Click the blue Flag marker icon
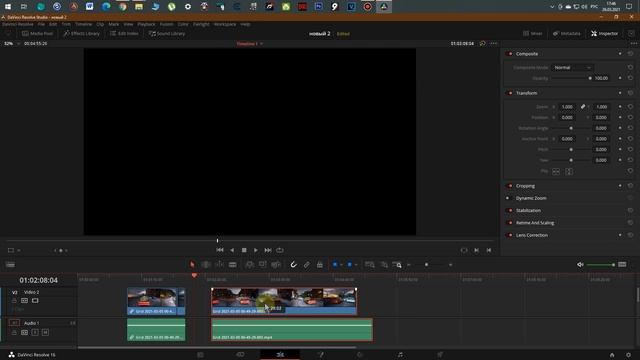Image resolution: width=640 pixels, height=360 pixels. (x=335, y=265)
